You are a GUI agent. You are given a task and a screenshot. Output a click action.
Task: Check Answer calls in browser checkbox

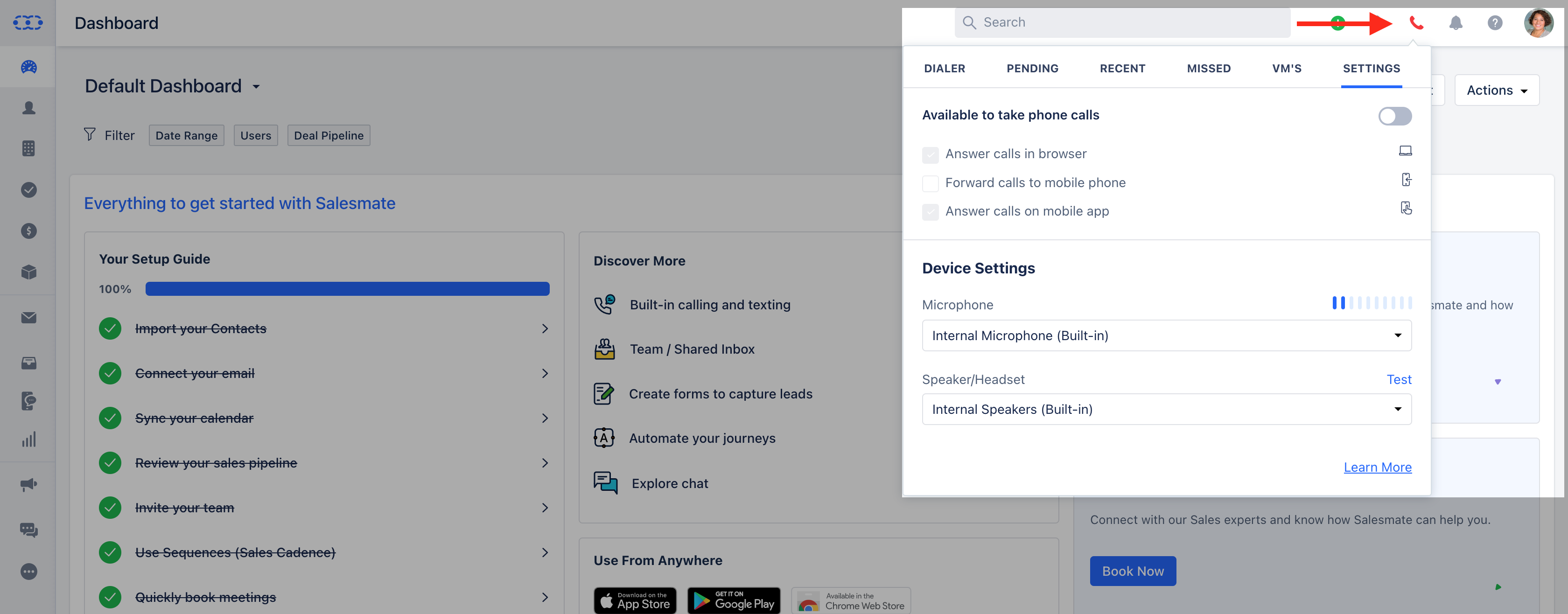coord(930,154)
